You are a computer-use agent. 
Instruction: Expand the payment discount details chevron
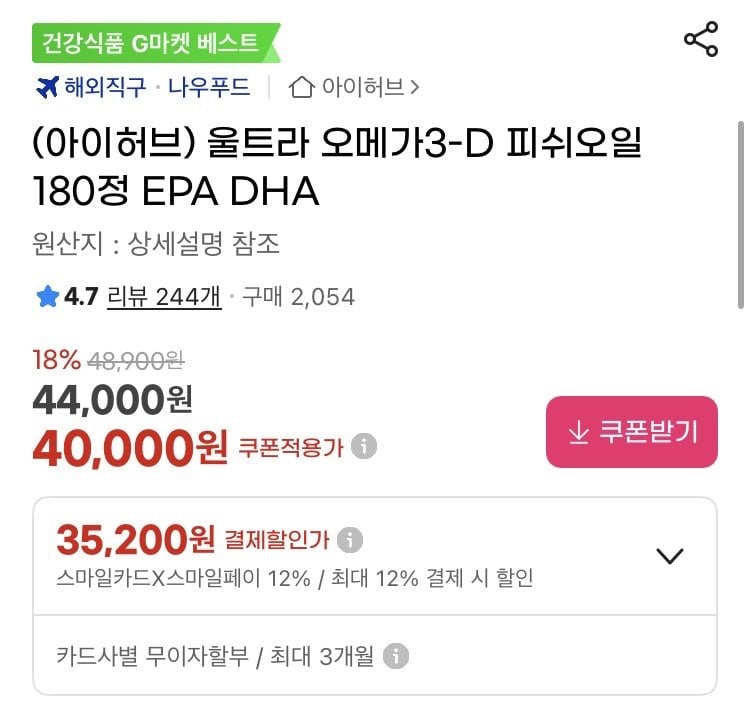(x=668, y=556)
